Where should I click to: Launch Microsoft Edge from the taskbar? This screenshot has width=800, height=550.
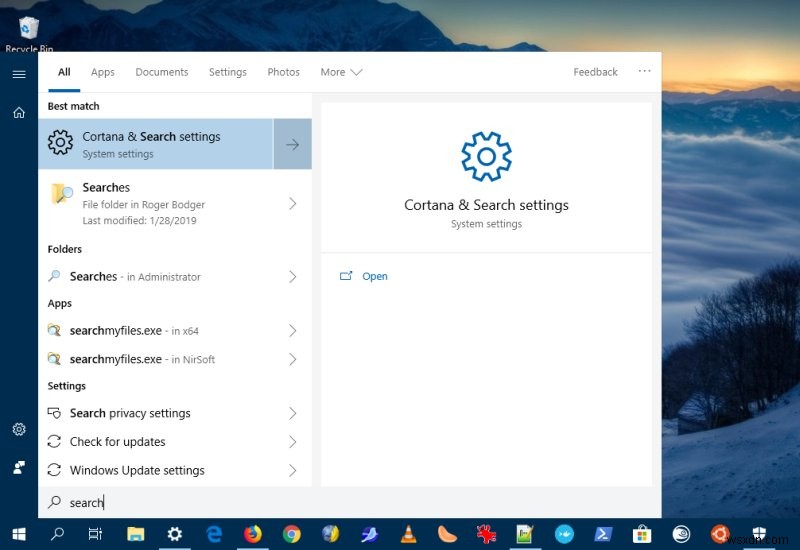coord(214,534)
